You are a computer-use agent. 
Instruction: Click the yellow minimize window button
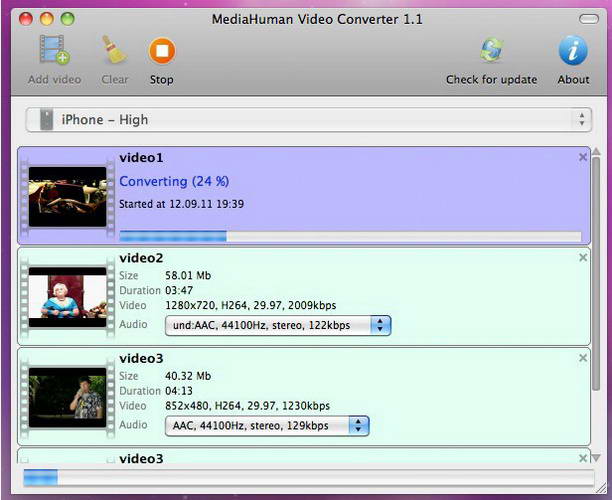[47, 19]
